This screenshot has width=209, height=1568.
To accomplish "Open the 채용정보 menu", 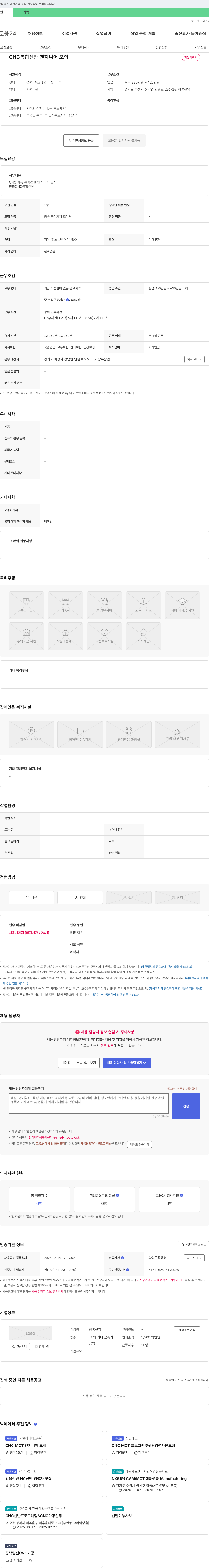I will coord(35,34).
